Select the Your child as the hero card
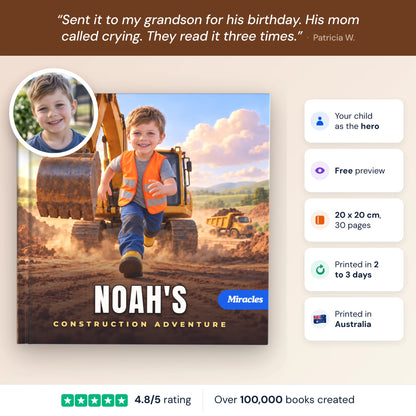 click(x=354, y=121)
